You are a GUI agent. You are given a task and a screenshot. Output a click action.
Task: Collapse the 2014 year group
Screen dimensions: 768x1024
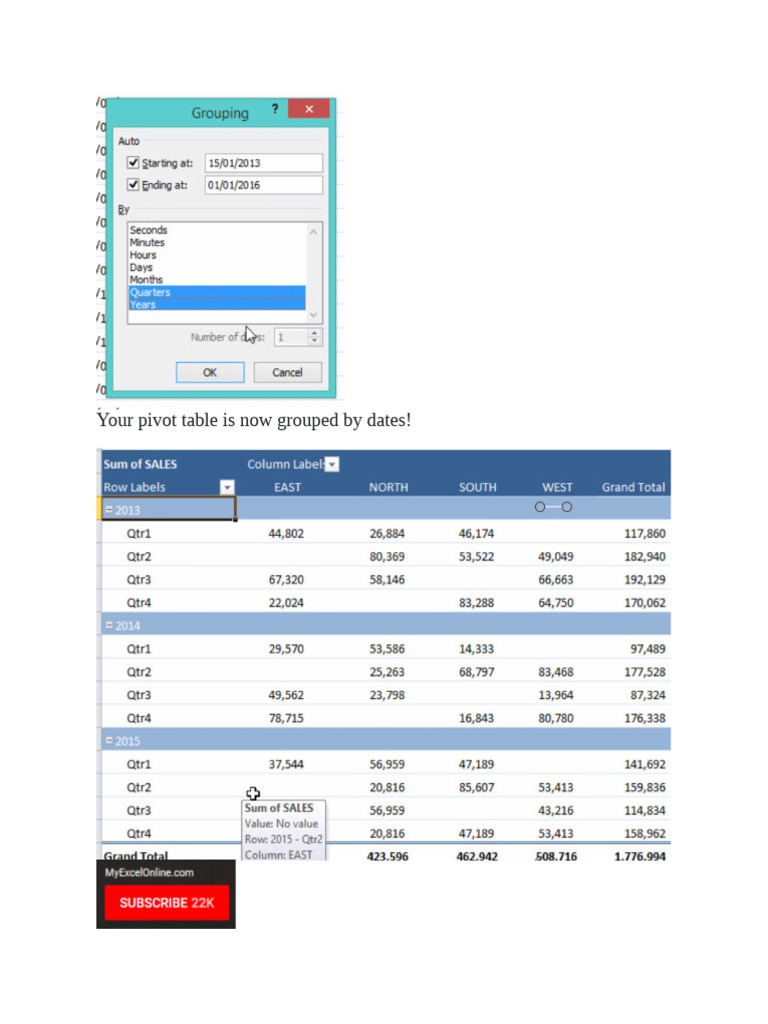tap(109, 625)
